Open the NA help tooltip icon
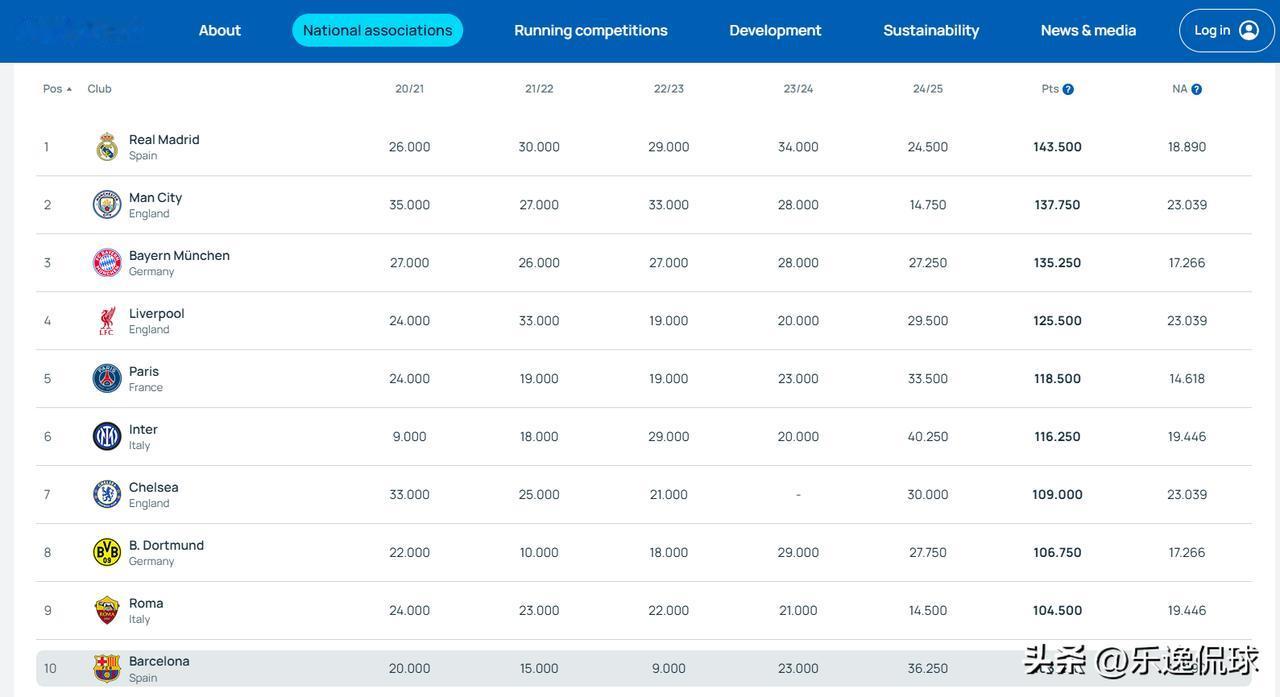 click(1197, 89)
